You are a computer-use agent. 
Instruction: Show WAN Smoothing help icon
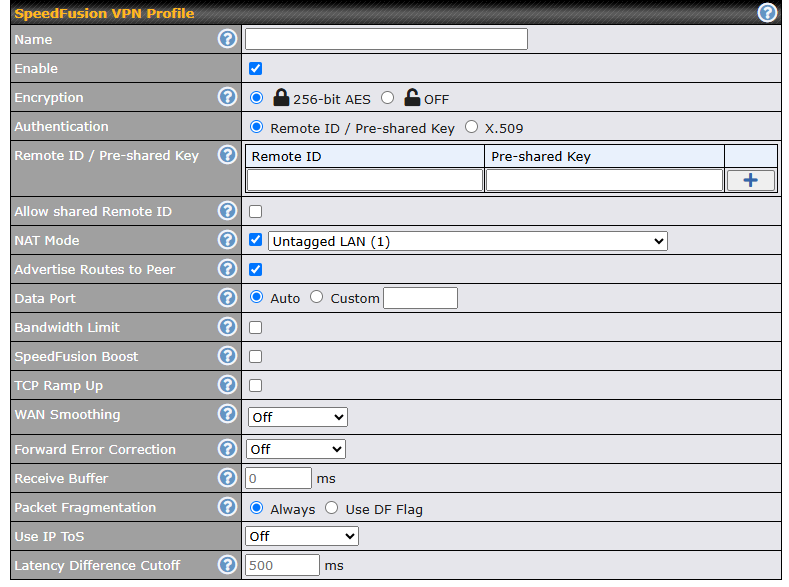click(227, 414)
